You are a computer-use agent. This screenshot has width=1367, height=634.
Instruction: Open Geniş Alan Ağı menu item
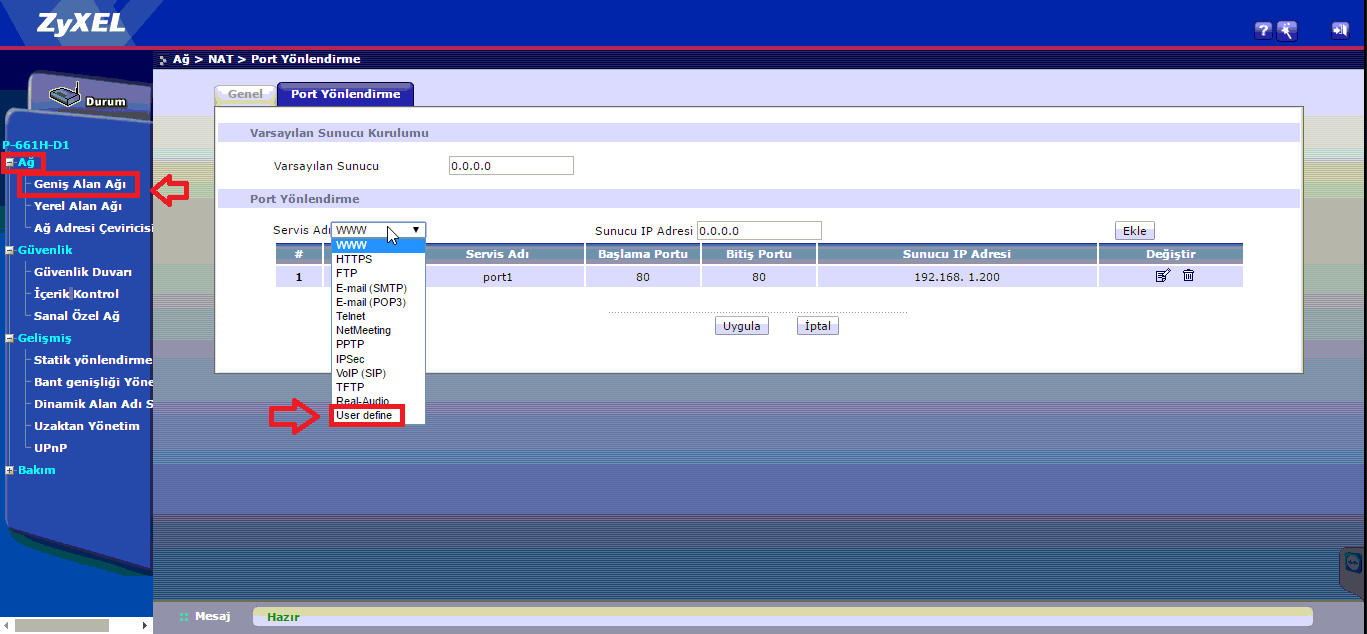click(80, 184)
